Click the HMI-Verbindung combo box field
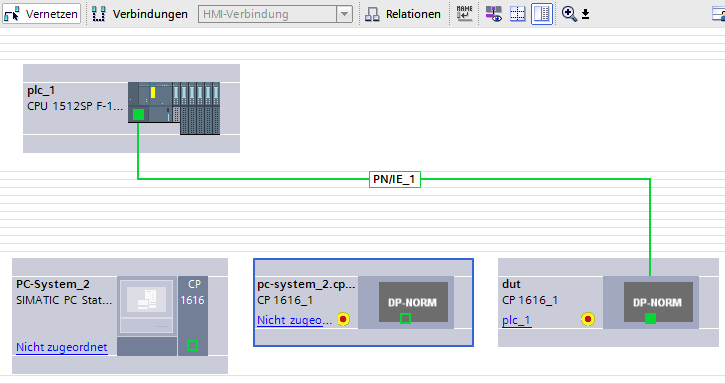Screen dimensions: 725x384 (268, 14)
